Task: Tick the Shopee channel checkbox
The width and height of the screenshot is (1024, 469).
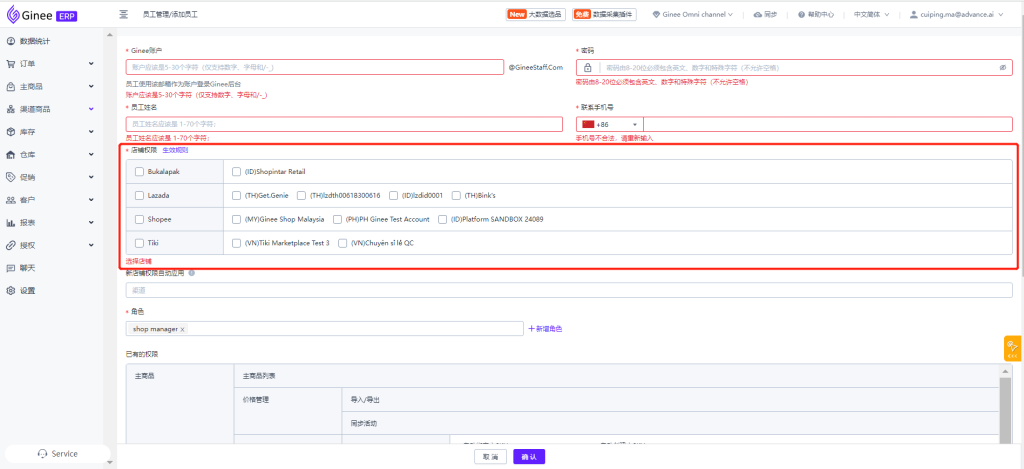Action: 139,219
